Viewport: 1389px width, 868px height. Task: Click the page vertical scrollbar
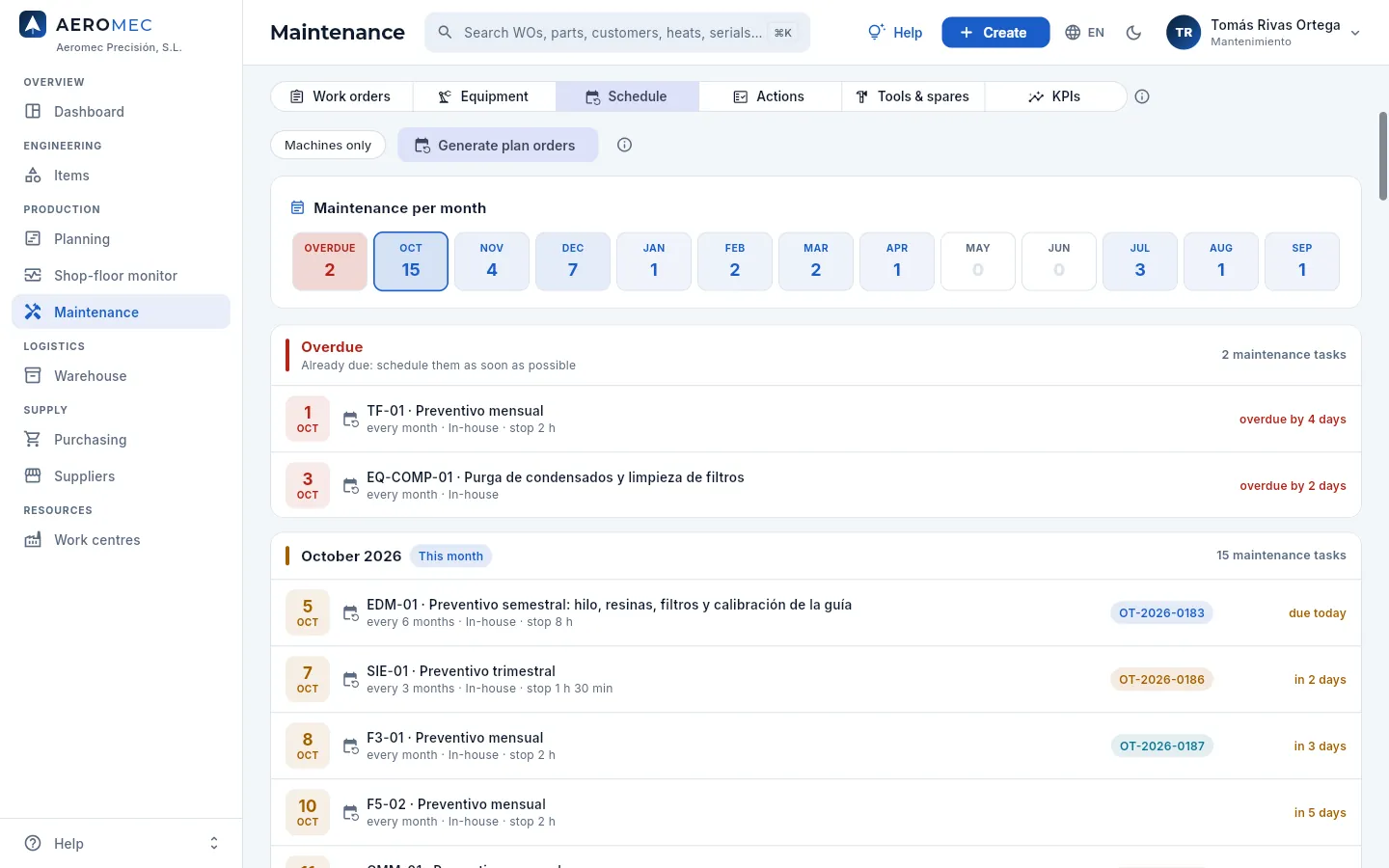click(1383, 156)
